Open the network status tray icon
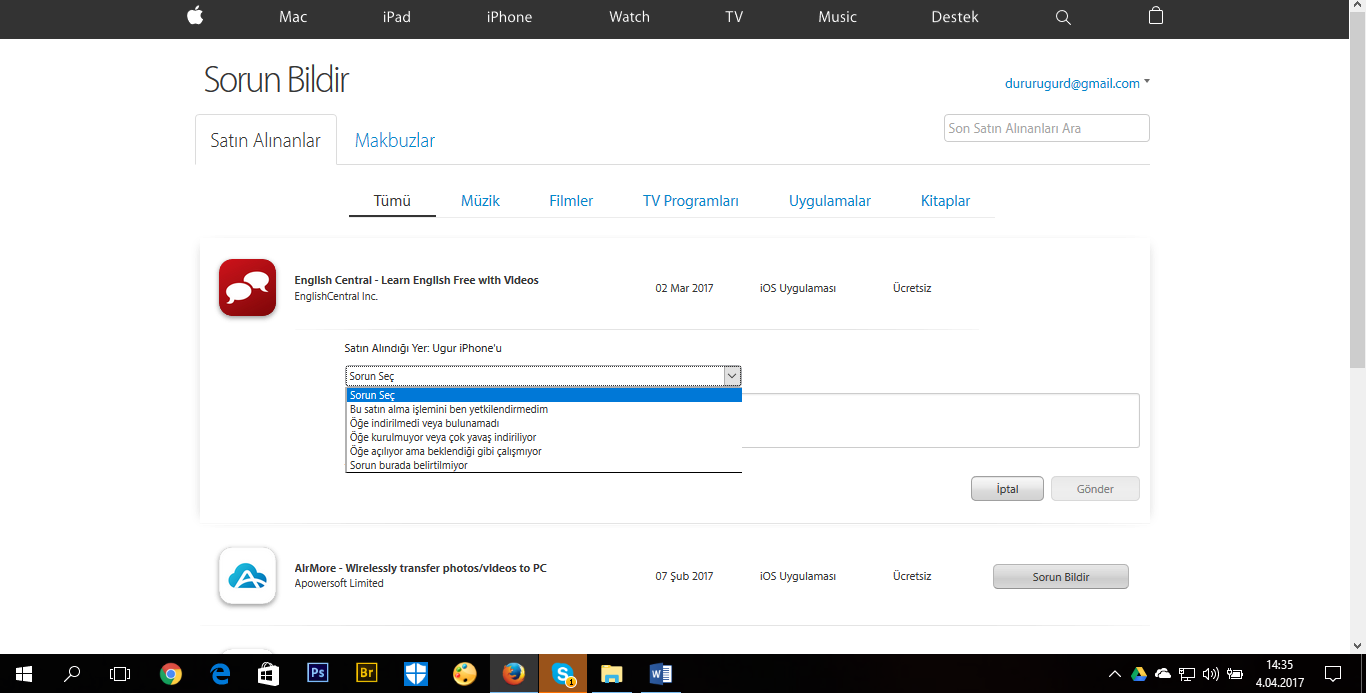1366x693 pixels. coord(1187,674)
